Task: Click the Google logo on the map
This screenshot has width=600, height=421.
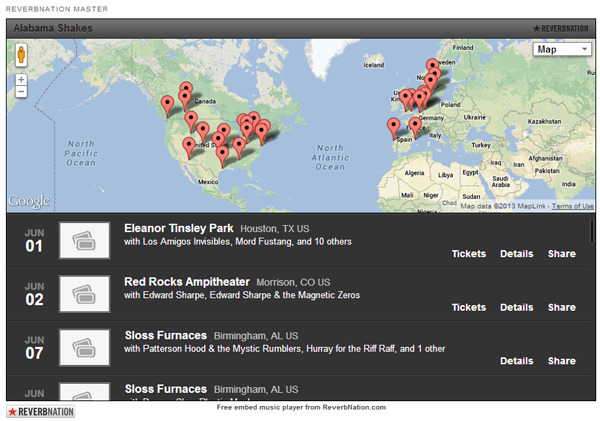Action: (x=28, y=201)
